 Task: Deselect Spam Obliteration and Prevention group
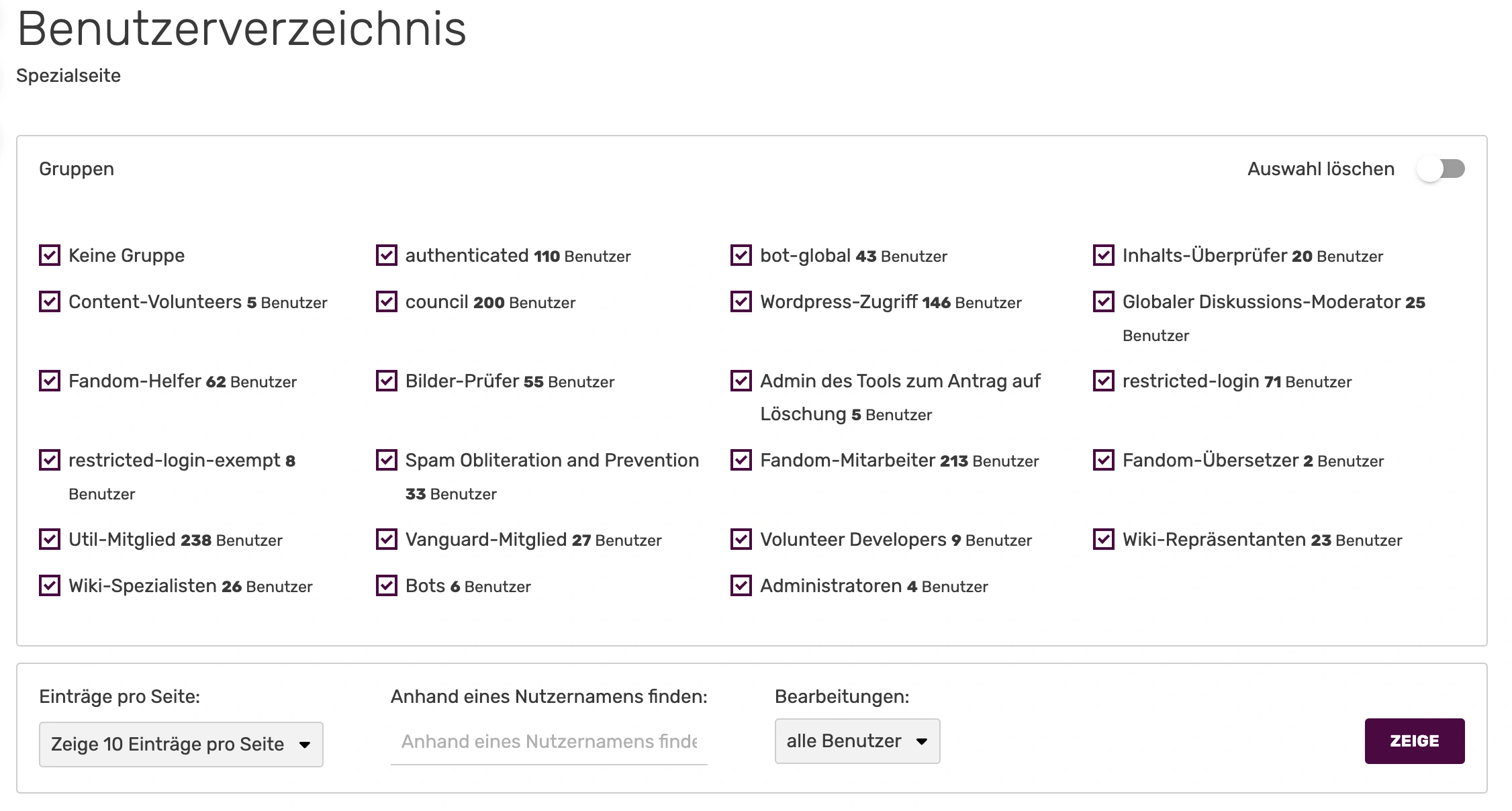(387, 461)
